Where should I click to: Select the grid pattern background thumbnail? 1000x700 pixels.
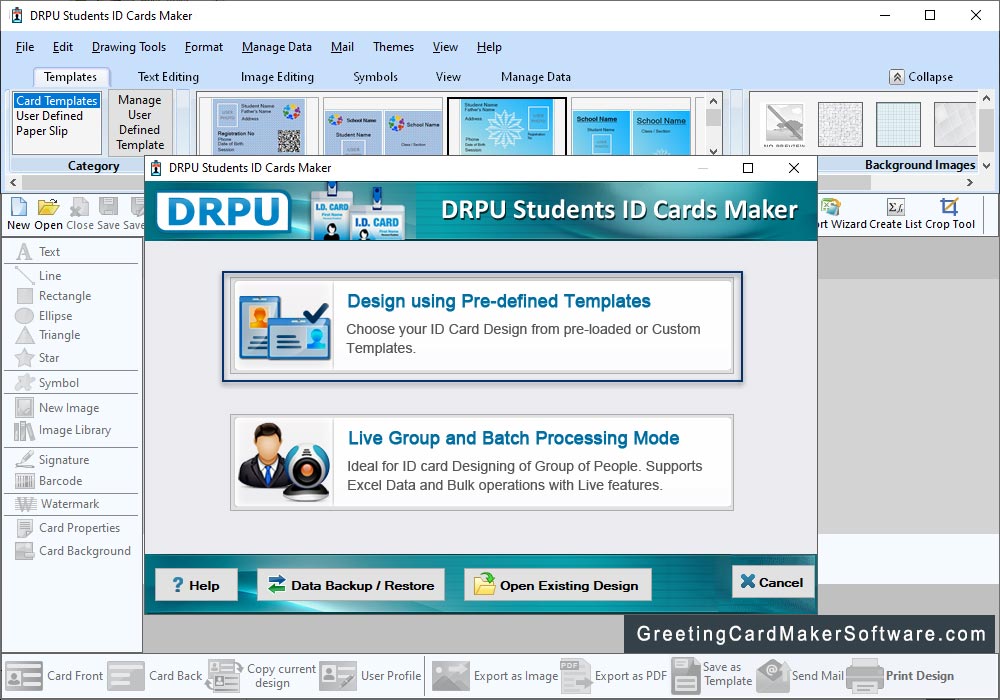898,124
